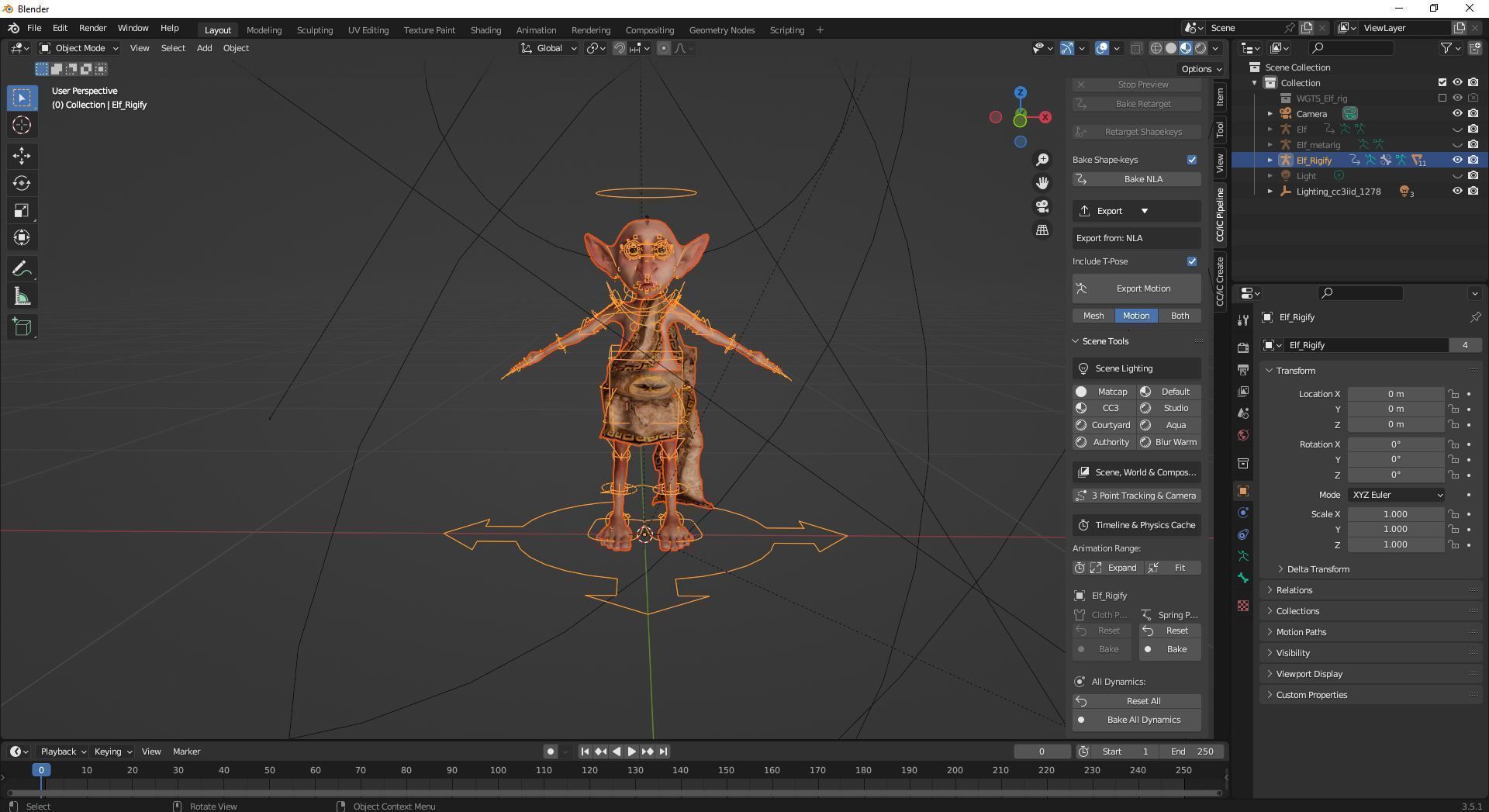This screenshot has width=1489, height=812.
Task: Toggle the Include T-Pose checkbox
Action: (x=1192, y=261)
